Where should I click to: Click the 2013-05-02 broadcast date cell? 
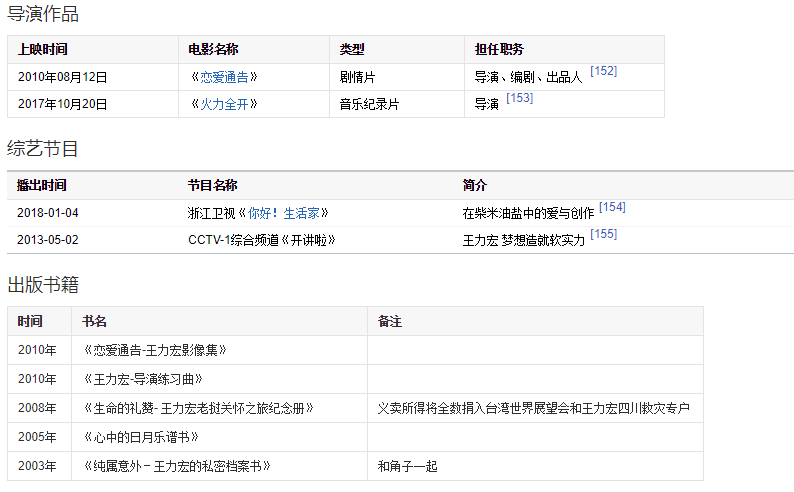coord(47,240)
